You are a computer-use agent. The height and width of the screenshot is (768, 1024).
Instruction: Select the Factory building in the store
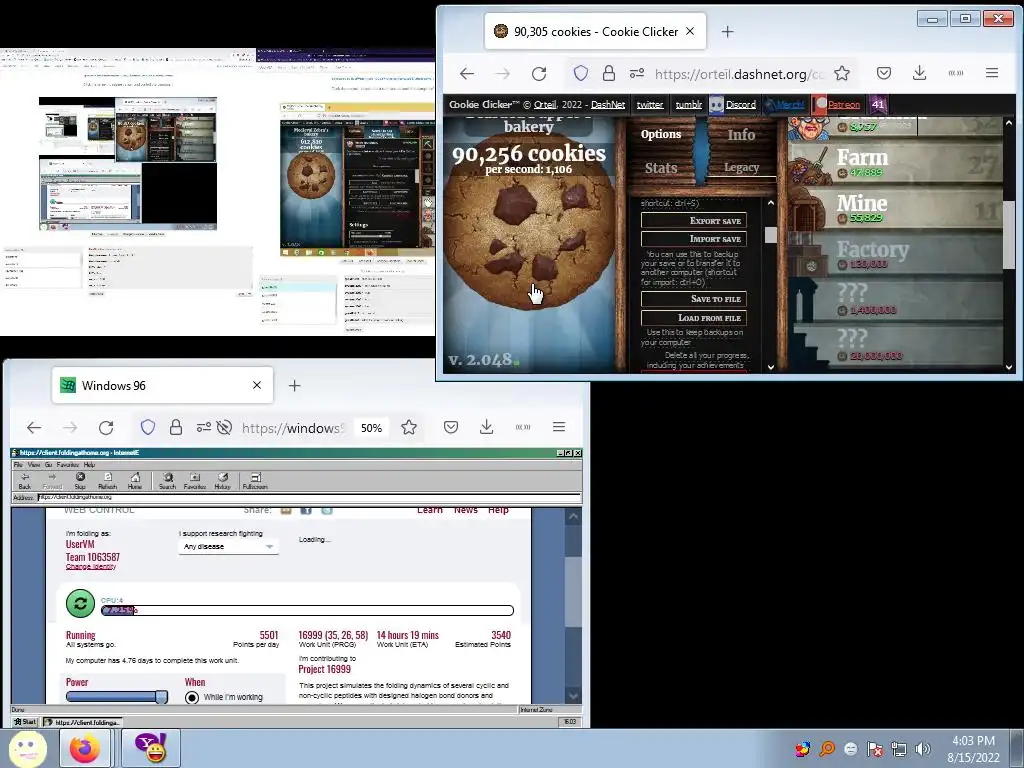pyautogui.click(x=895, y=255)
